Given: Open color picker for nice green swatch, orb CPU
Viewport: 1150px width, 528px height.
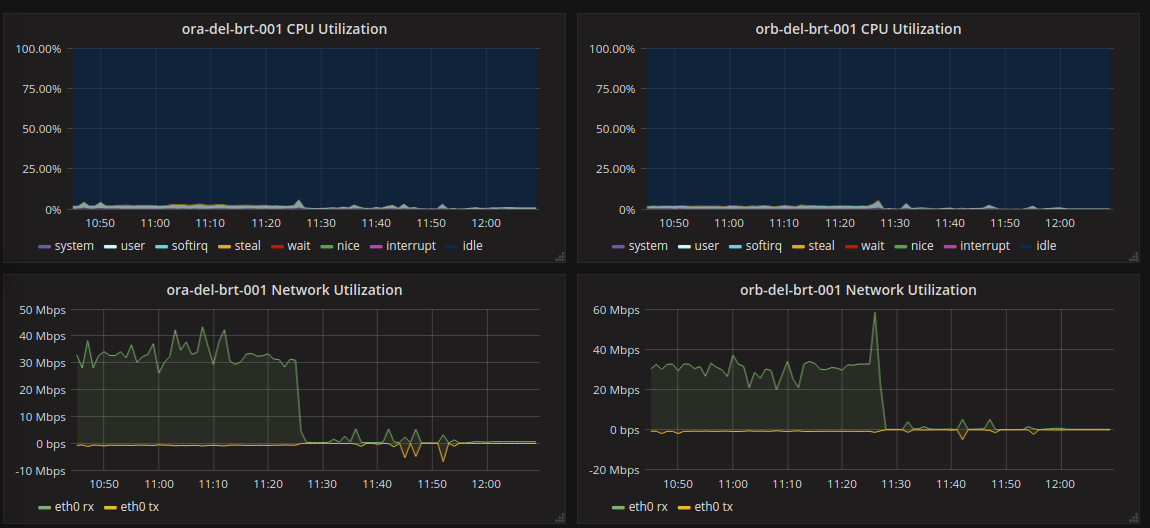Looking at the screenshot, I should click(901, 246).
